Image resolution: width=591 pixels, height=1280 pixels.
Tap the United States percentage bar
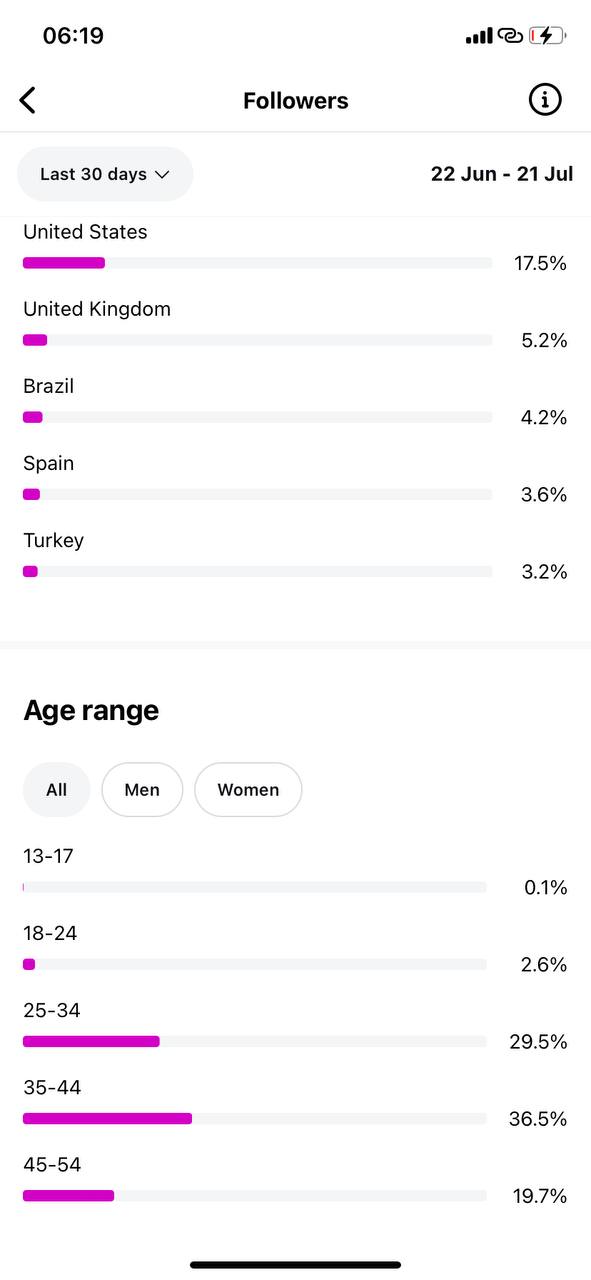point(257,263)
